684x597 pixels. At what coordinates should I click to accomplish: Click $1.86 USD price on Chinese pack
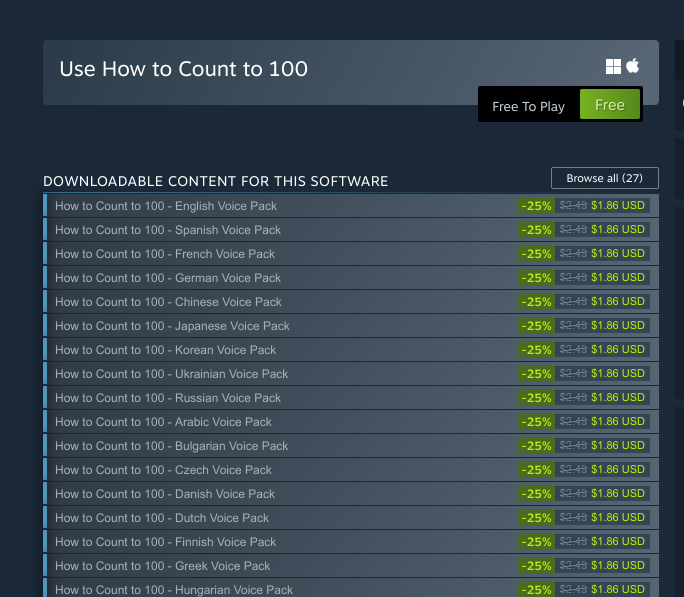click(618, 301)
